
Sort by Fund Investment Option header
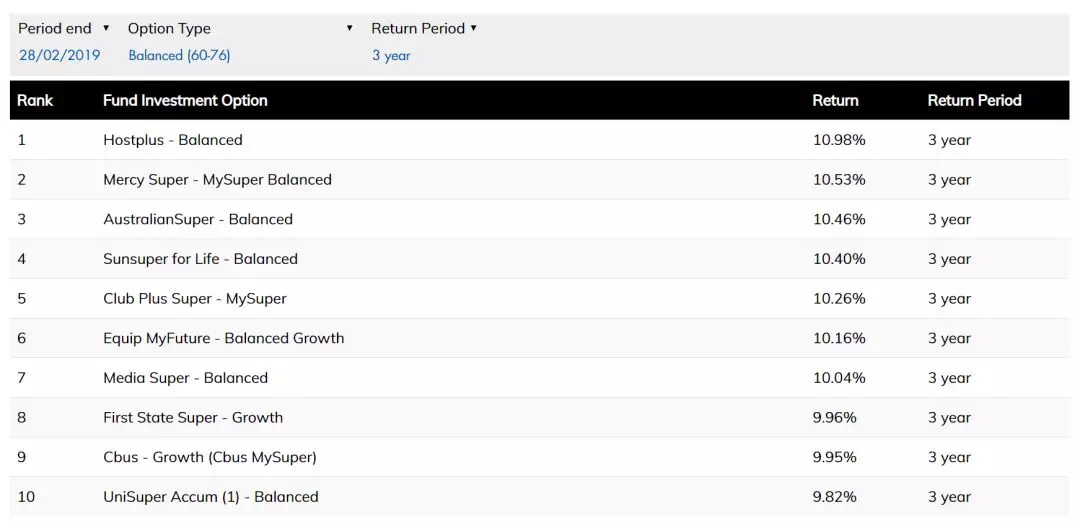pos(185,101)
